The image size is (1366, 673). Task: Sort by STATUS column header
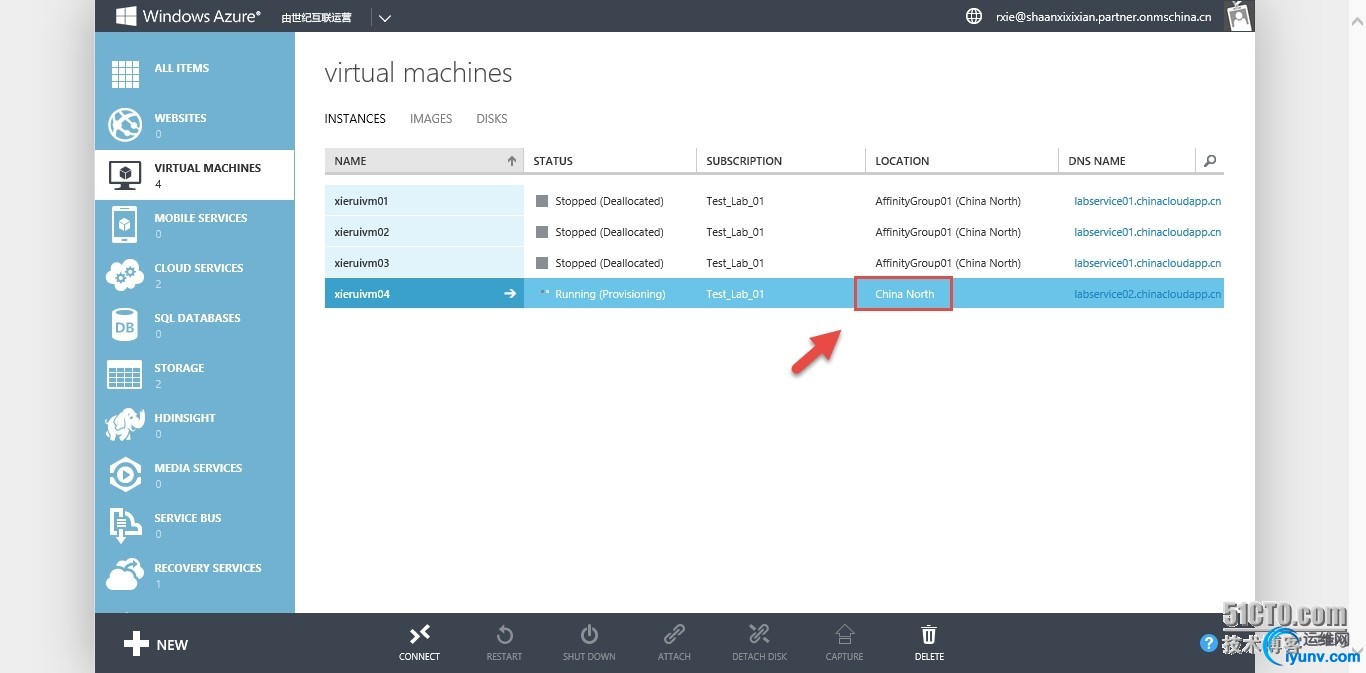(610, 161)
